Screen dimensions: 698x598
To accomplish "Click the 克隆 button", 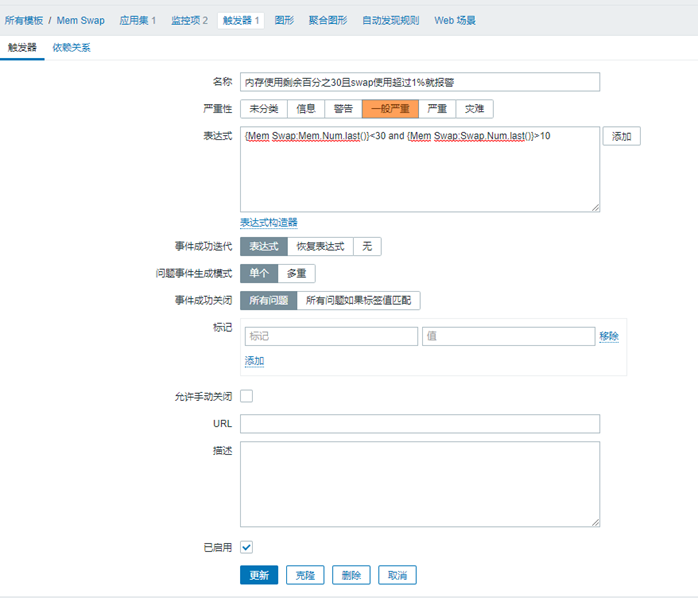I will [305, 575].
